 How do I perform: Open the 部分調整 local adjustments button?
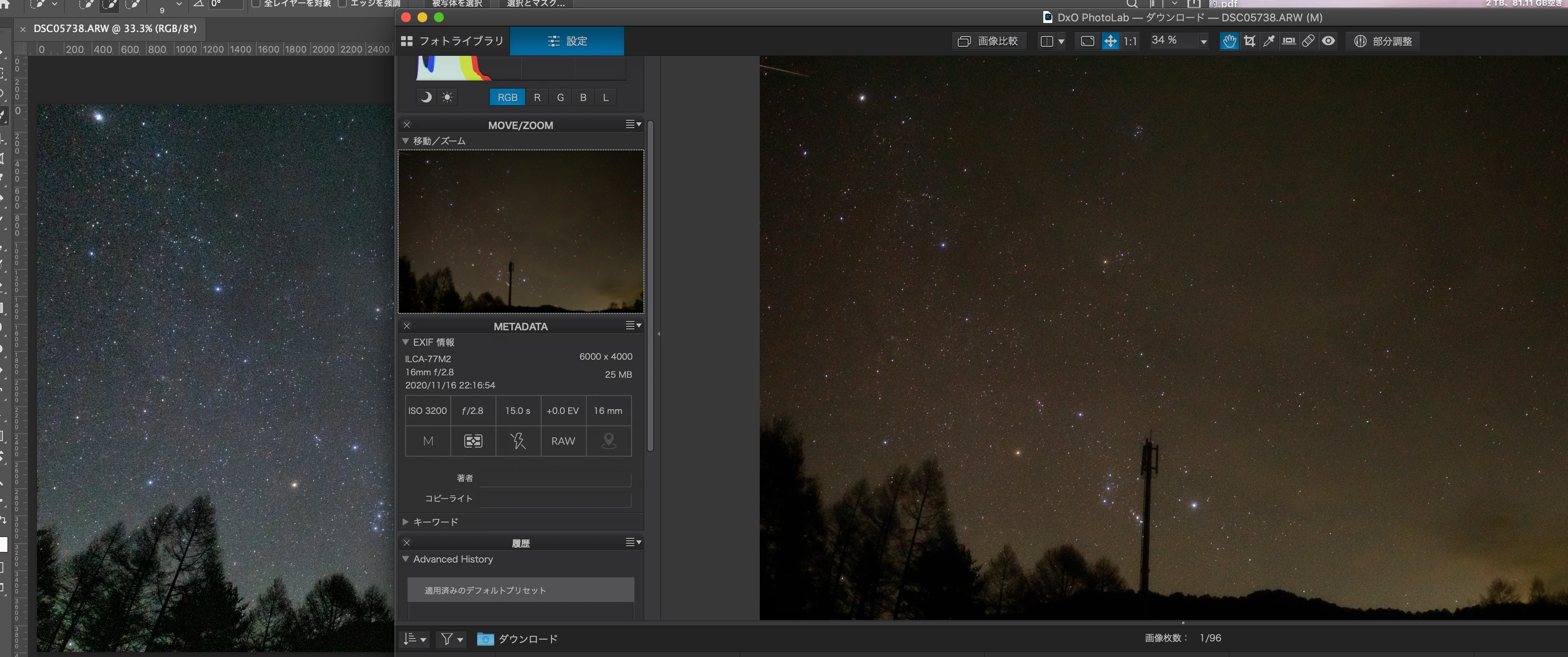click(1382, 41)
